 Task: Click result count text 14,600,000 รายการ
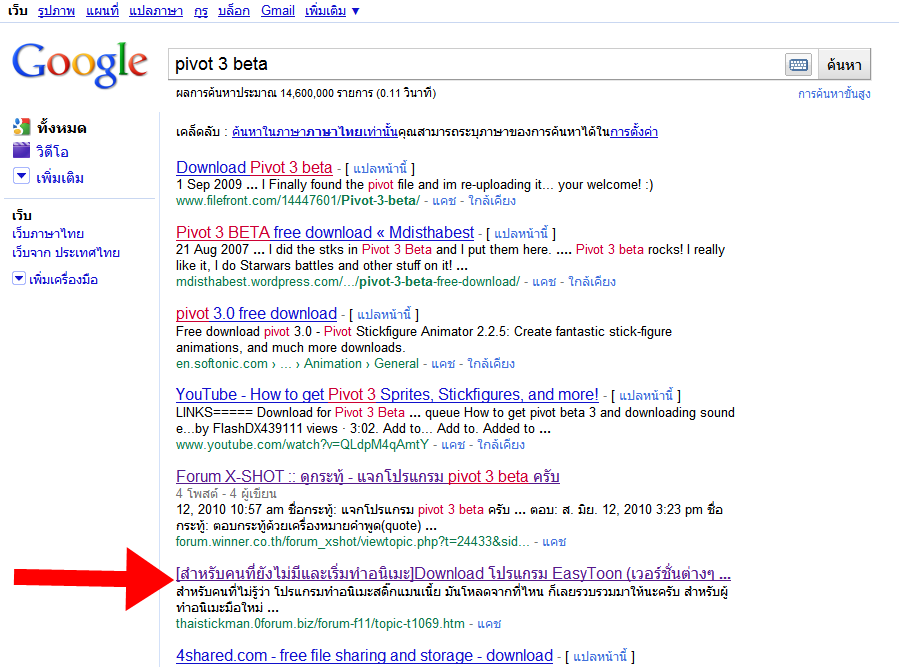pos(326,93)
